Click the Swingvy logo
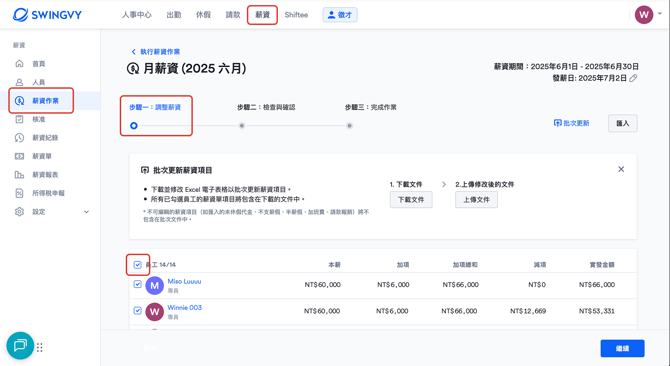The image size is (670, 366). pos(47,15)
